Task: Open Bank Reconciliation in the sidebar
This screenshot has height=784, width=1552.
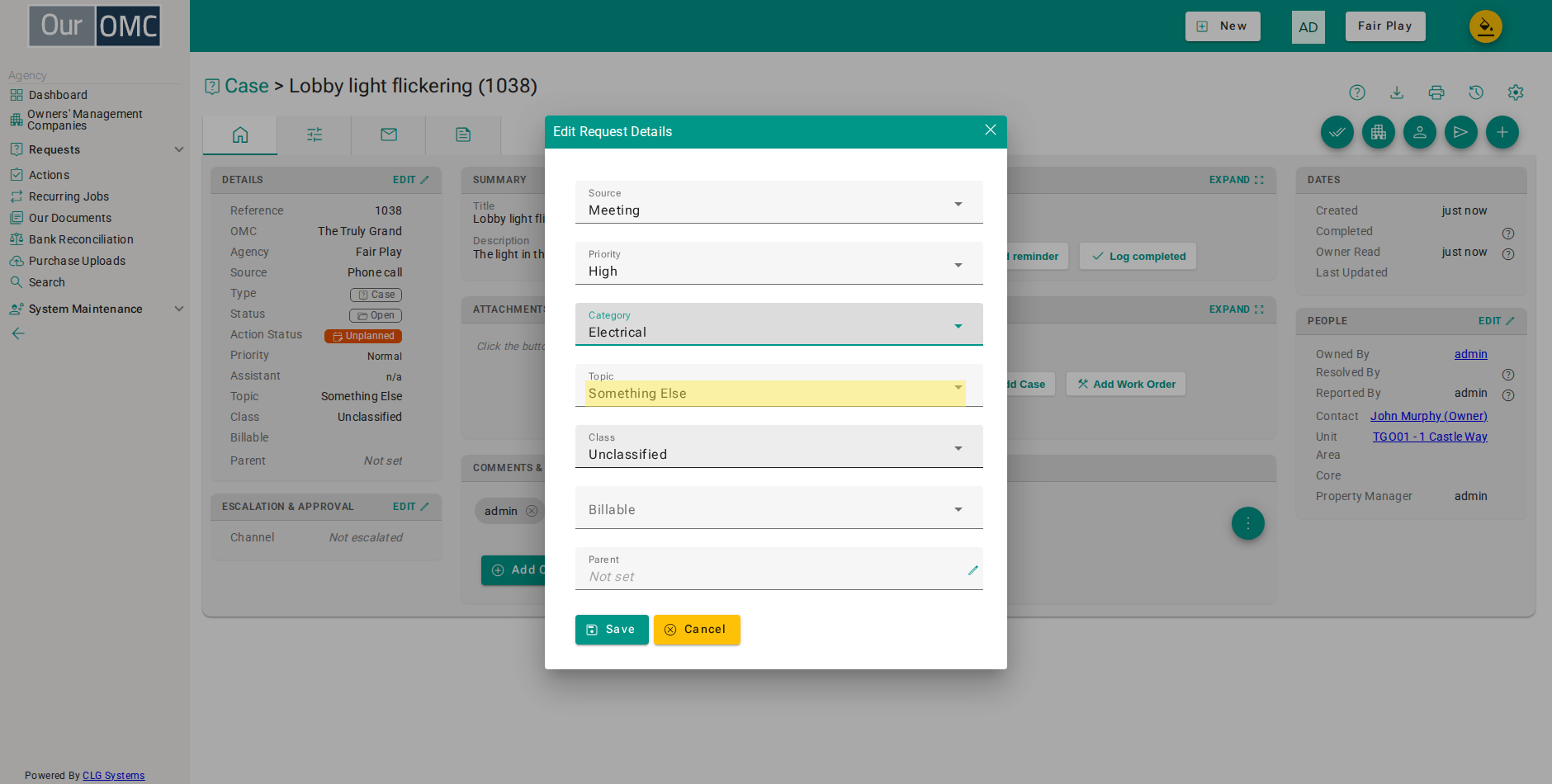Action: click(x=81, y=239)
